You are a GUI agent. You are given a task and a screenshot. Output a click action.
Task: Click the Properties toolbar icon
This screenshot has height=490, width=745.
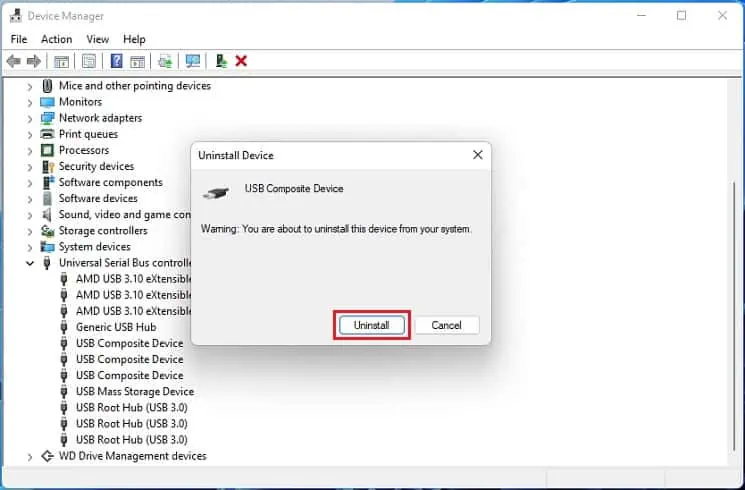88,61
